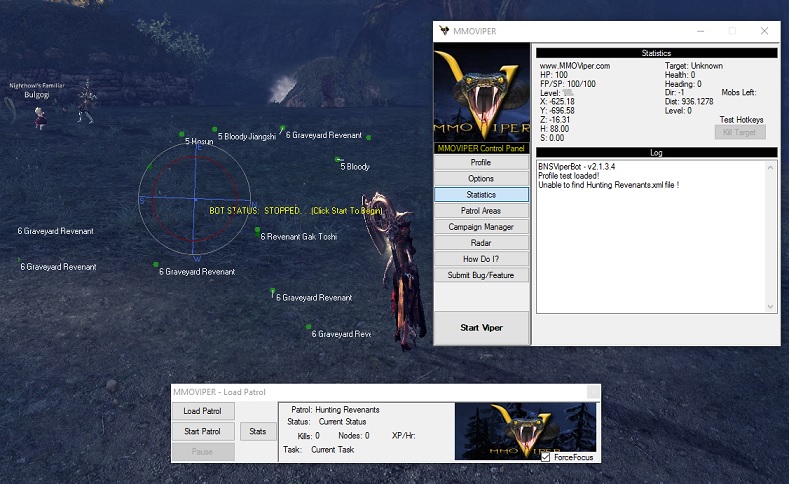Click the log scrollbar up arrow
The width and height of the screenshot is (789, 484).
(770, 168)
